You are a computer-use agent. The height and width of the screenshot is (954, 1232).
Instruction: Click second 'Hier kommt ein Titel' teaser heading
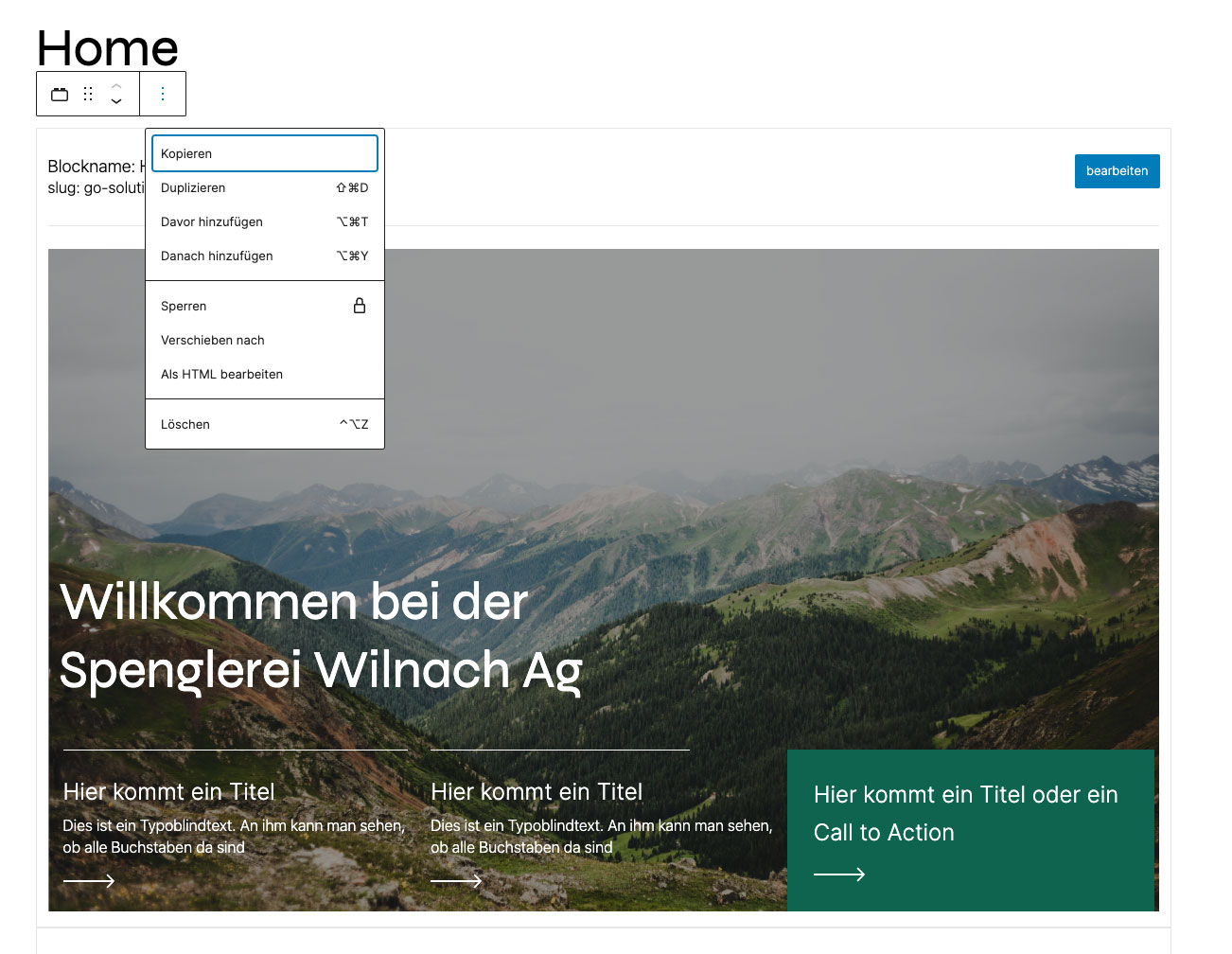(x=537, y=791)
